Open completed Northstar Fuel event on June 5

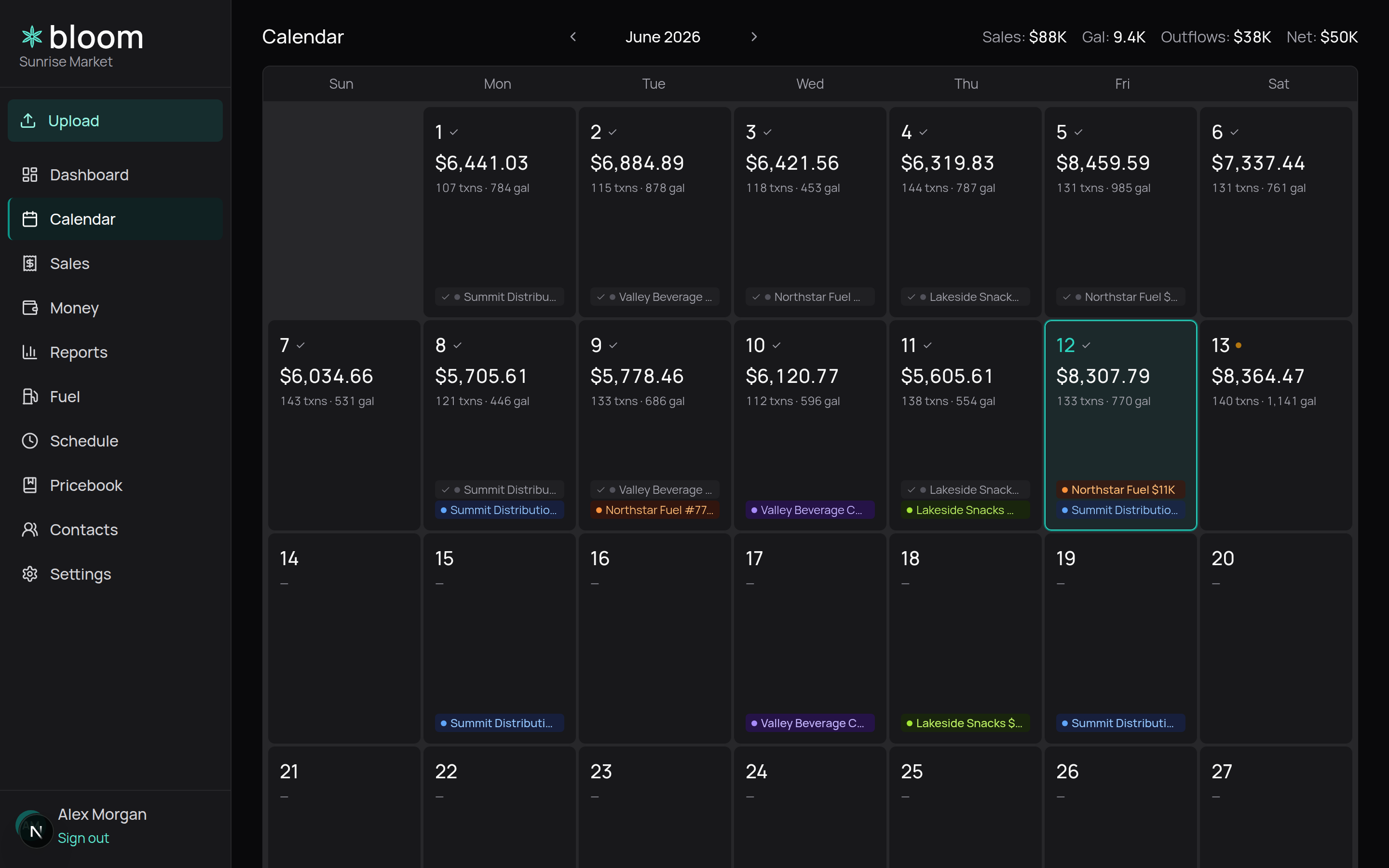coord(1120,297)
